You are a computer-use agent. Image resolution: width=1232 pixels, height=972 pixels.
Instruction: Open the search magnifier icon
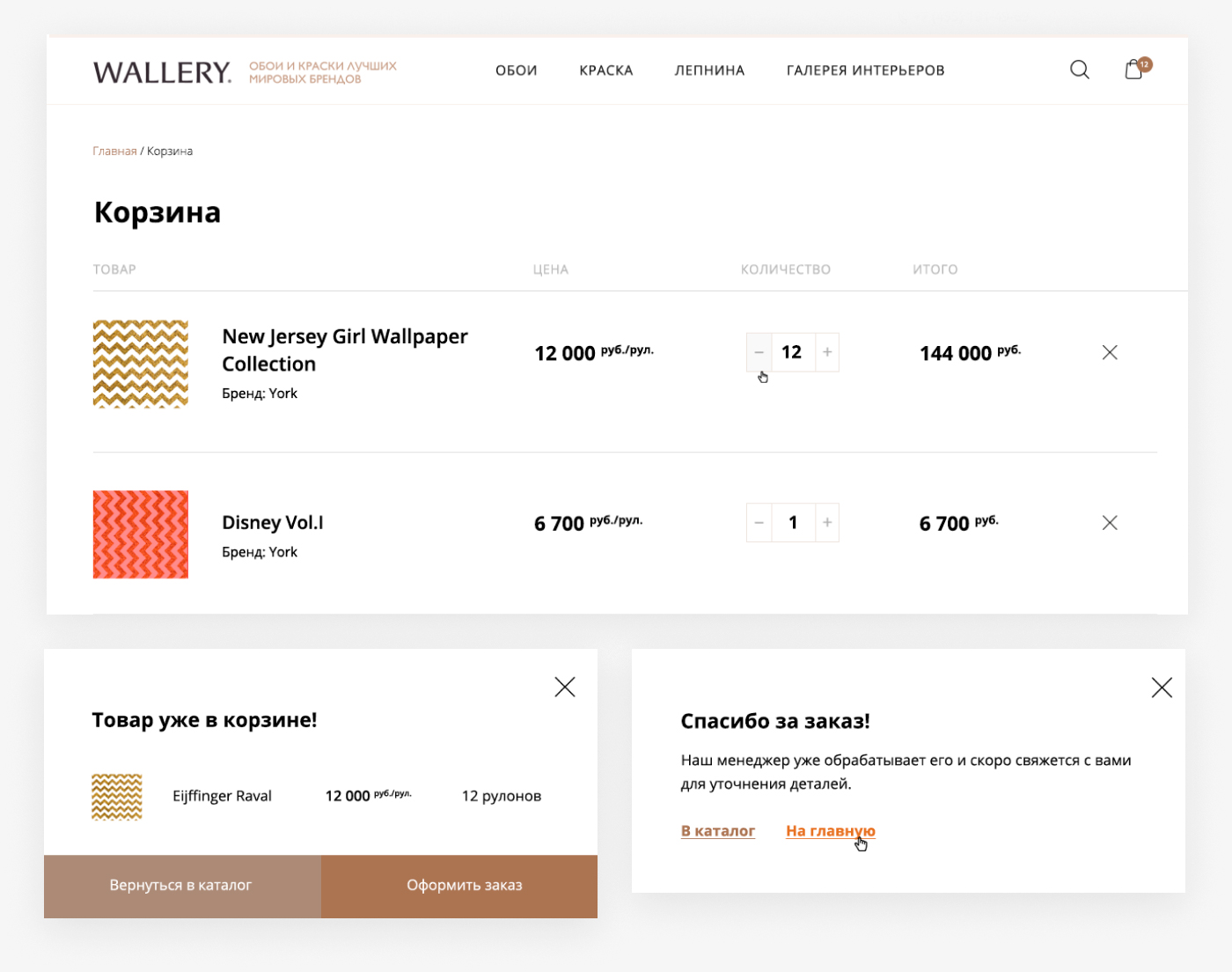pyautogui.click(x=1080, y=70)
